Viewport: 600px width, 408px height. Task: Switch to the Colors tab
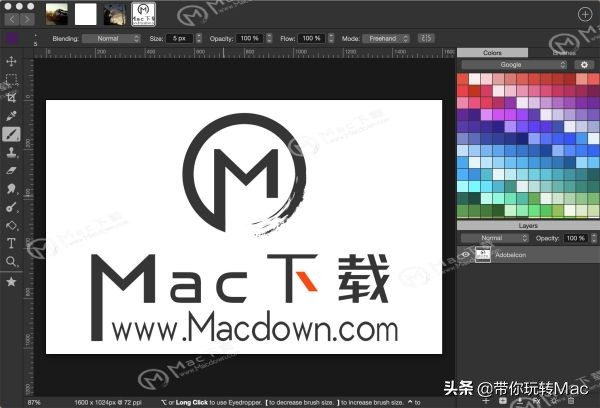492,53
